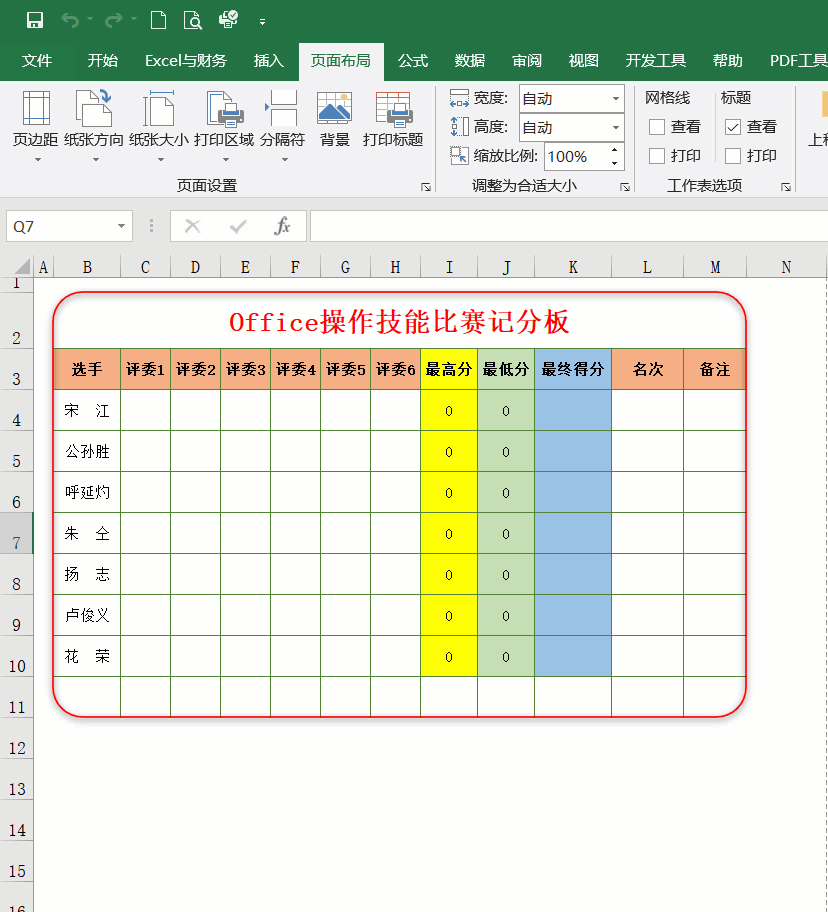Viewport: 828px width, 912px height.
Task: Open the Name Box dropdown arrow
Action: tap(122, 226)
